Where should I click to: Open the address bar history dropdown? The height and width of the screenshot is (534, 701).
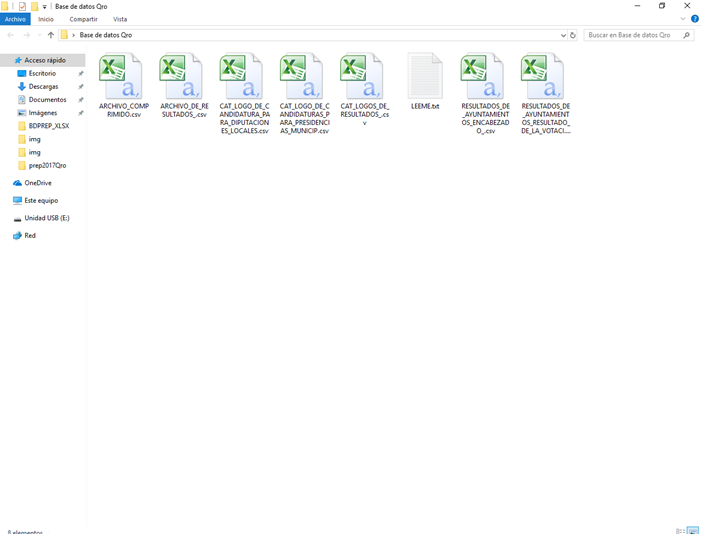564,35
